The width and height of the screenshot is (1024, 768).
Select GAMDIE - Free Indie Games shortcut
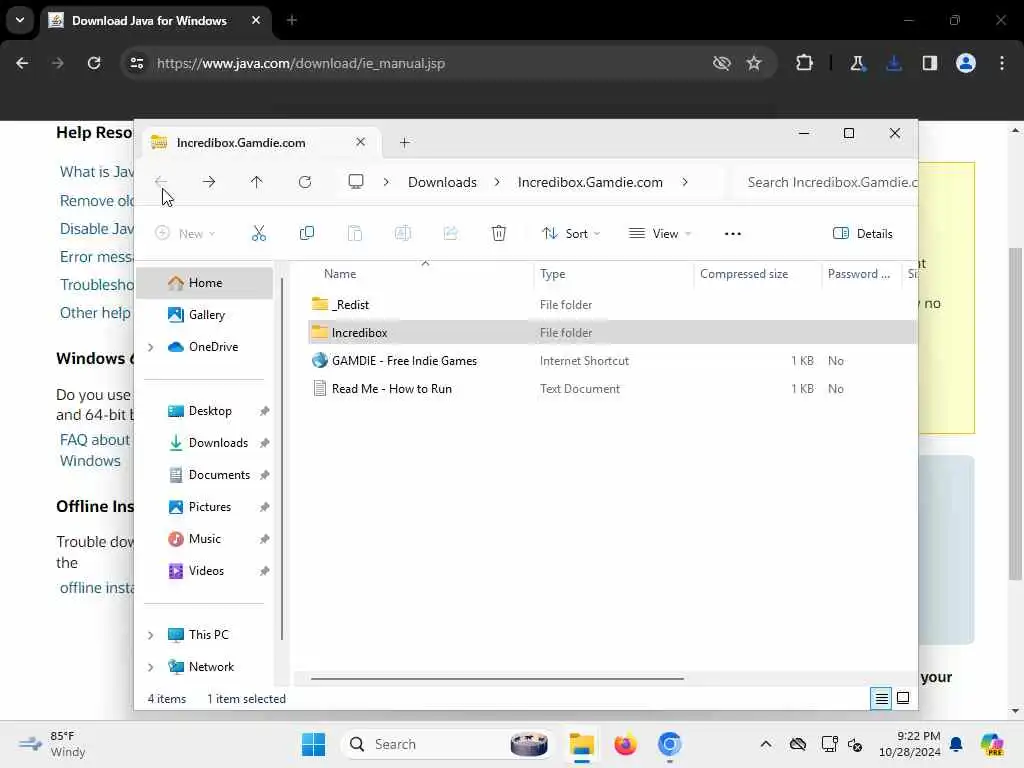pos(404,360)
